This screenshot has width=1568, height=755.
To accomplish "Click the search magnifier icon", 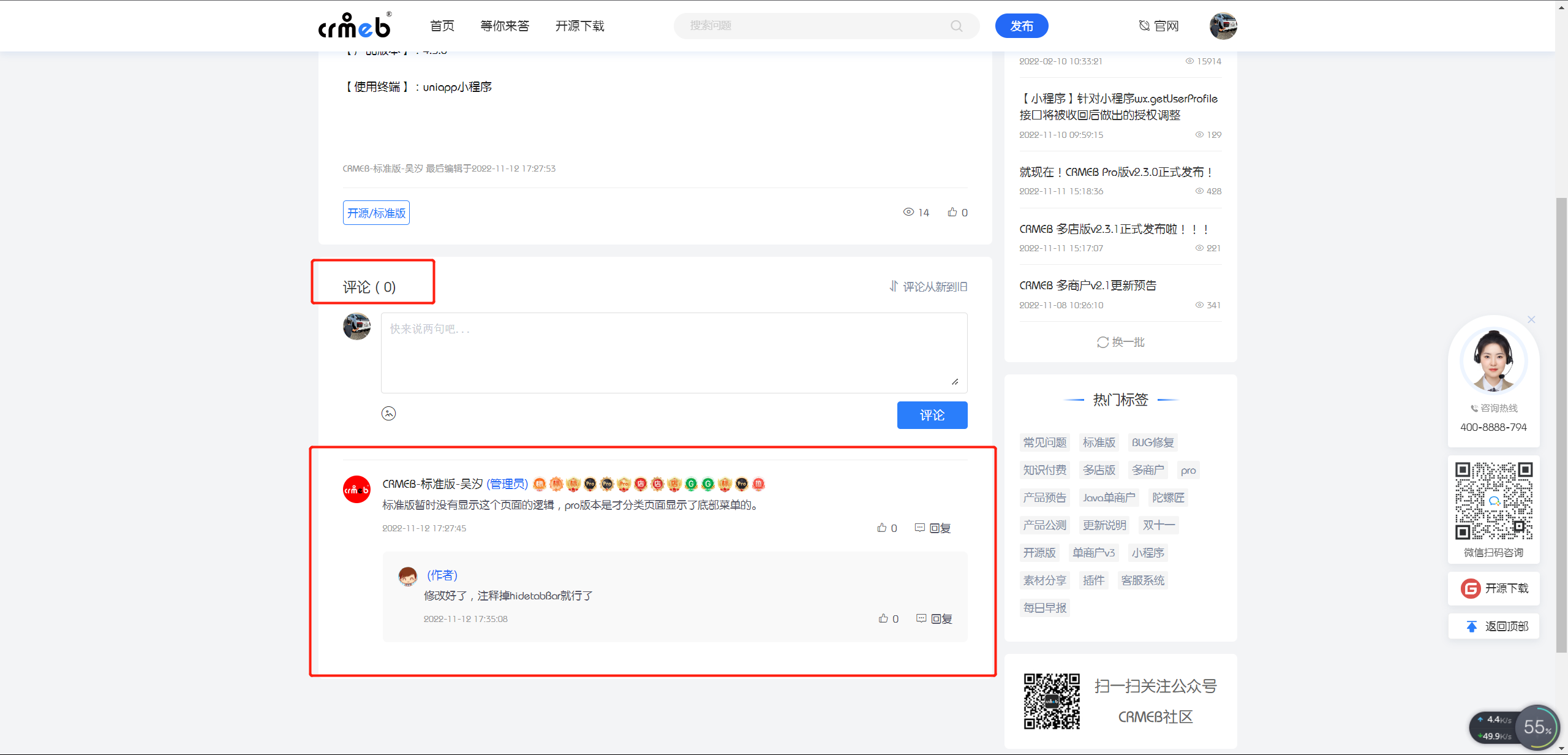I will 957,26.
